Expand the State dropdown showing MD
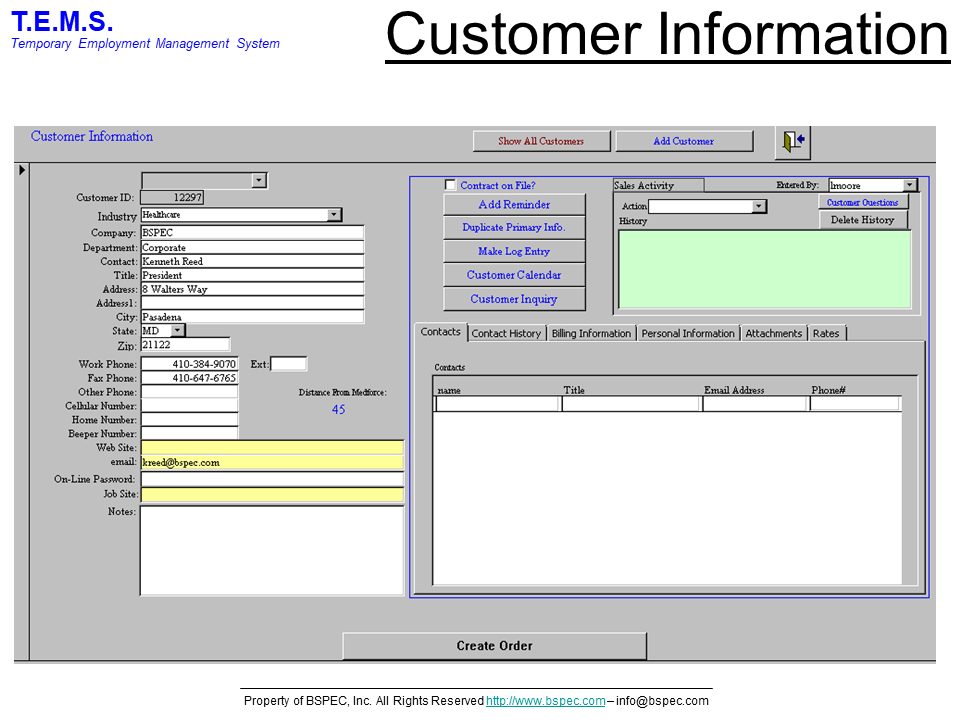The width and height of the screenshot is (960, 720). (177, 330)
